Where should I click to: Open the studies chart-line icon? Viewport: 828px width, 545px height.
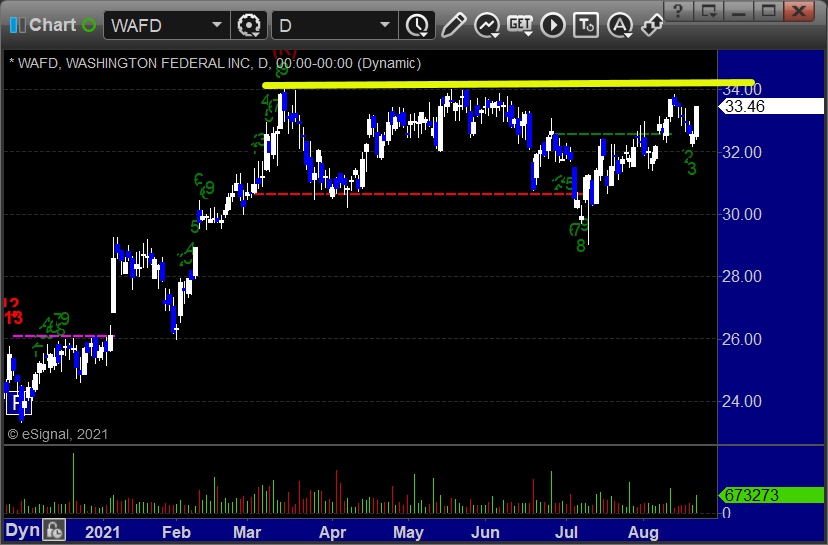(x=486, y=25)
